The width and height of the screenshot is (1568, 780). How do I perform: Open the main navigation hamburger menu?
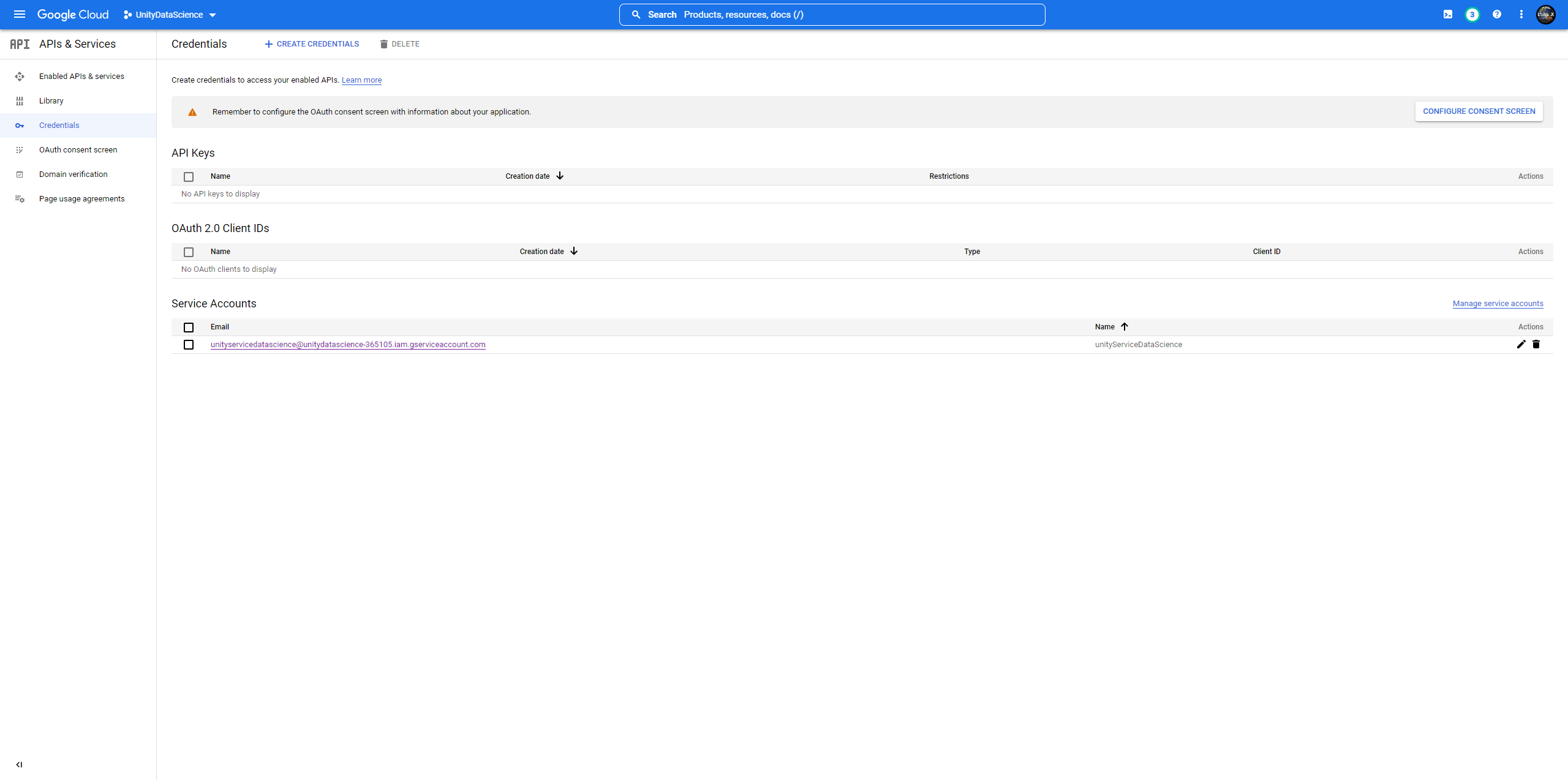[x=20, y=14]
